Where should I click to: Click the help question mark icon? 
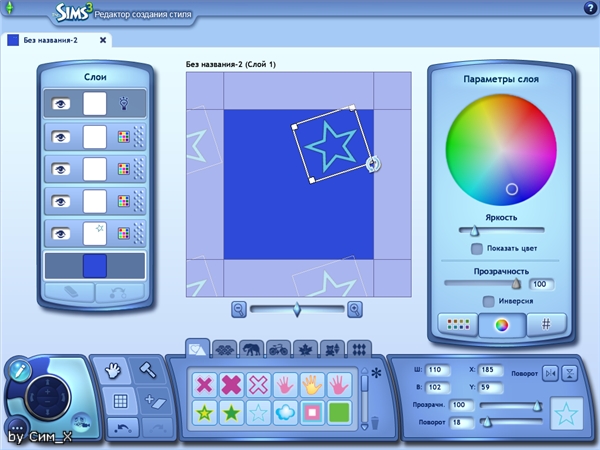click(x=590, y=8)
